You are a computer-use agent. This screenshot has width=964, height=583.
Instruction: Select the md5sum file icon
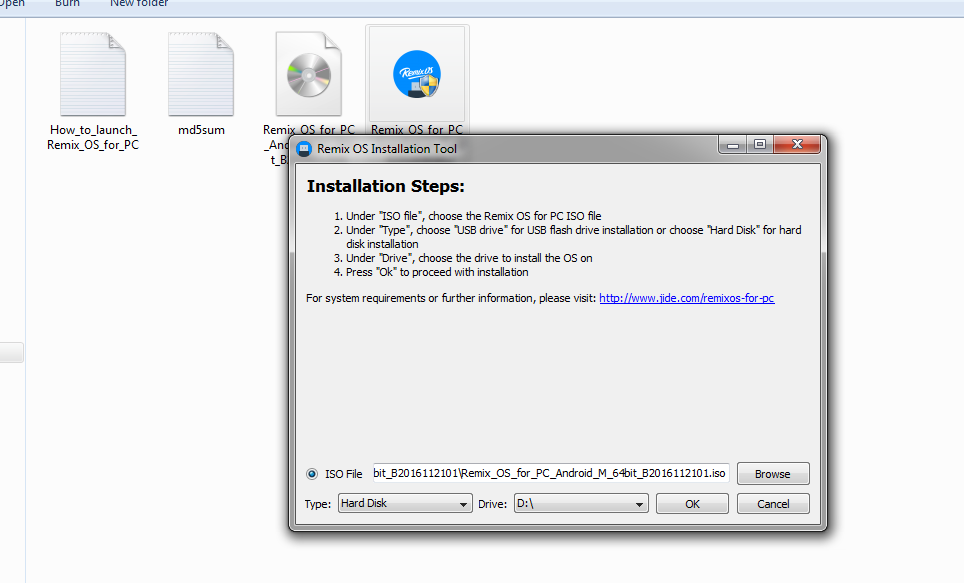pos(201,74)
